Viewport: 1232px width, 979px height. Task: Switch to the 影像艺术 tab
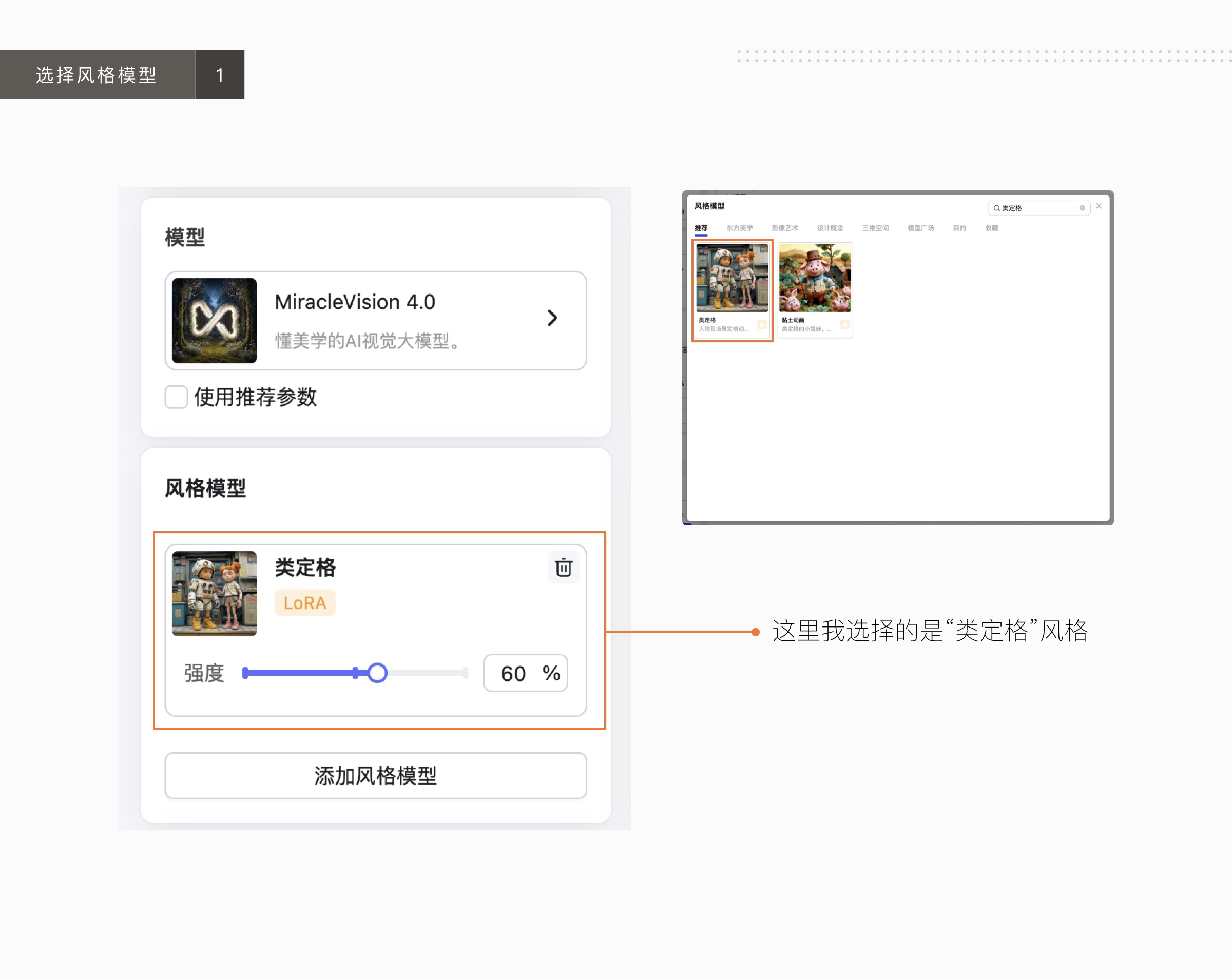(x=785, y=228)
